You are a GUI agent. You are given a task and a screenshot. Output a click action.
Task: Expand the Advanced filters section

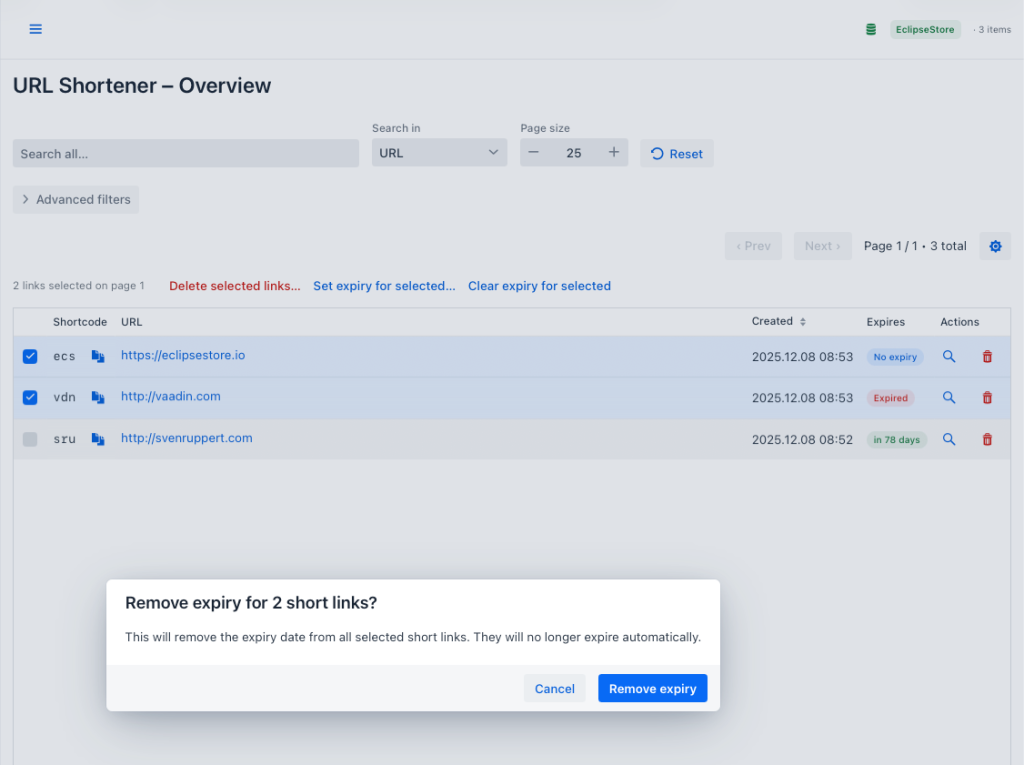pos(75,199)
